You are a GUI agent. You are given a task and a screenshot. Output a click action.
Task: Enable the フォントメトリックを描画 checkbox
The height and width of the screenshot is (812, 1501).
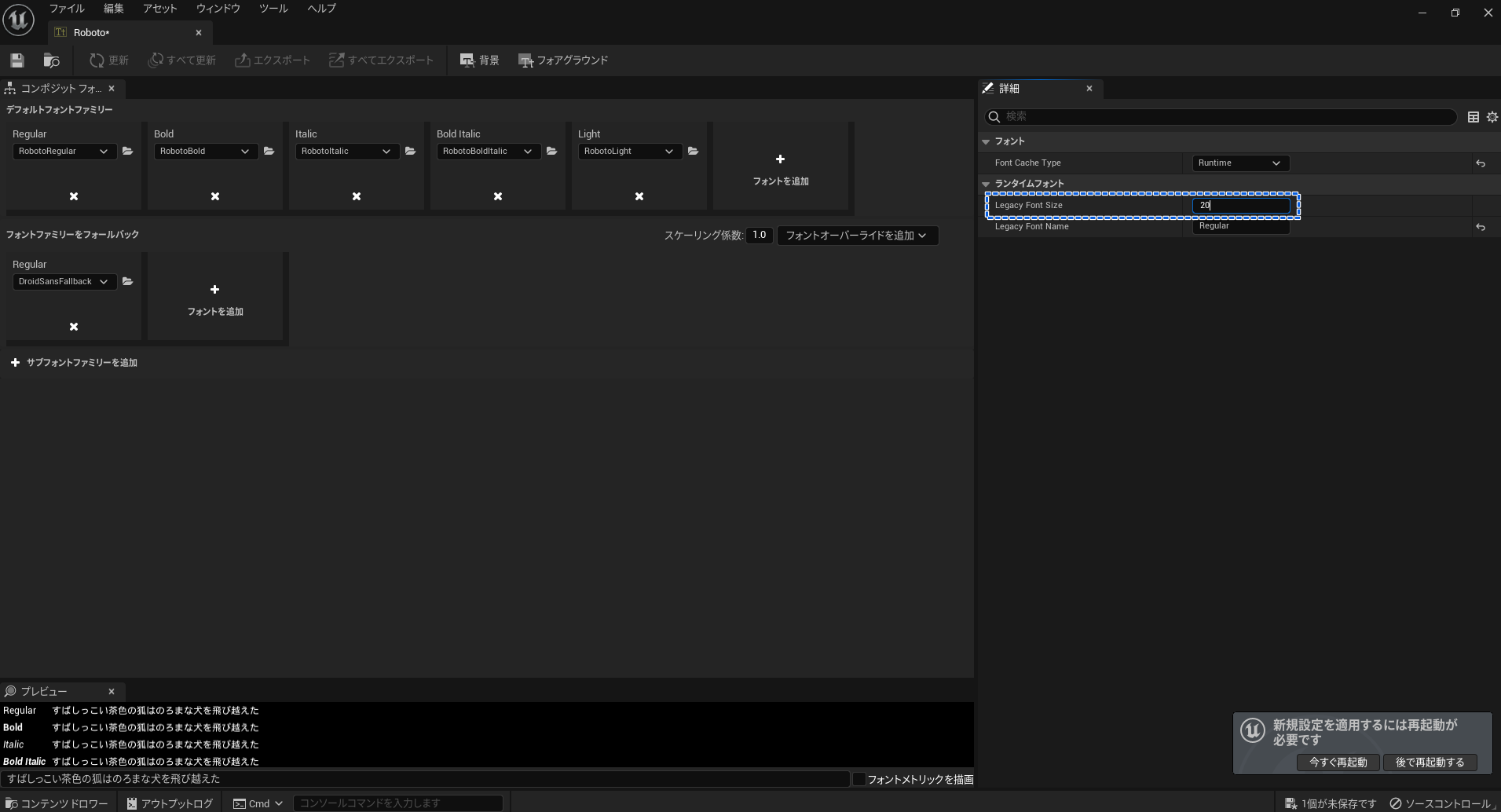(859, 778)
